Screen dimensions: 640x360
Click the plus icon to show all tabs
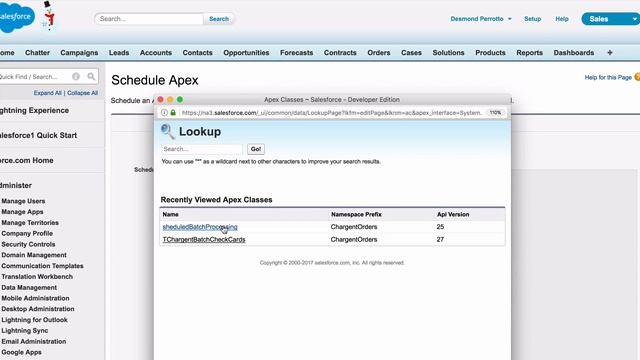point(610,53)
